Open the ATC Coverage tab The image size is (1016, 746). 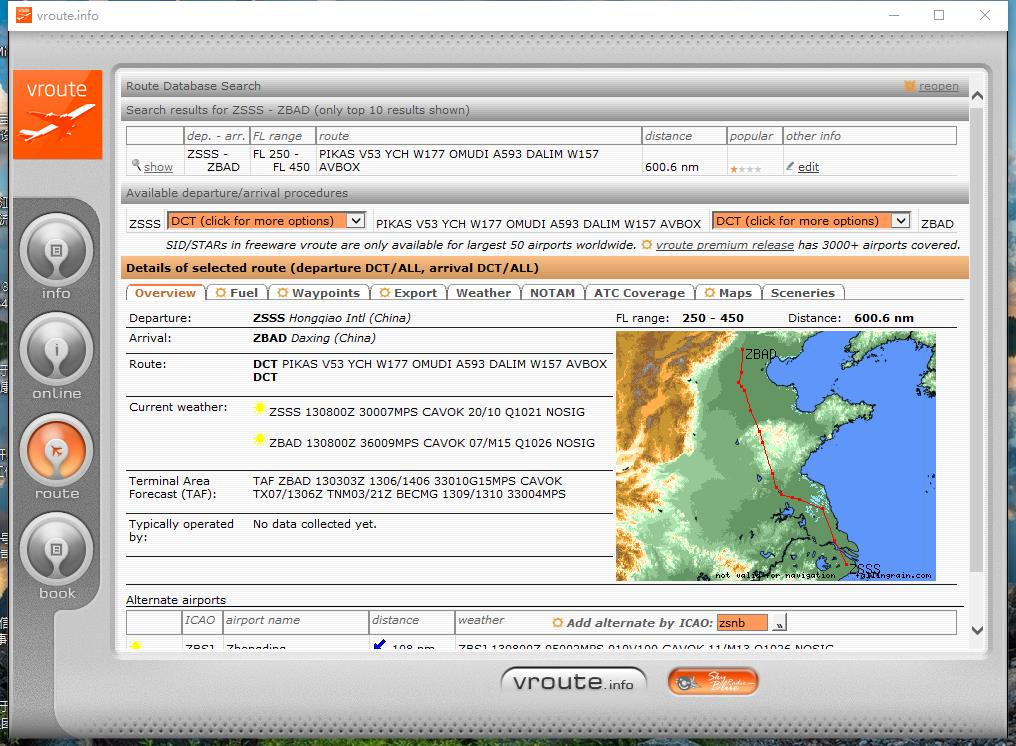[639, 293]
